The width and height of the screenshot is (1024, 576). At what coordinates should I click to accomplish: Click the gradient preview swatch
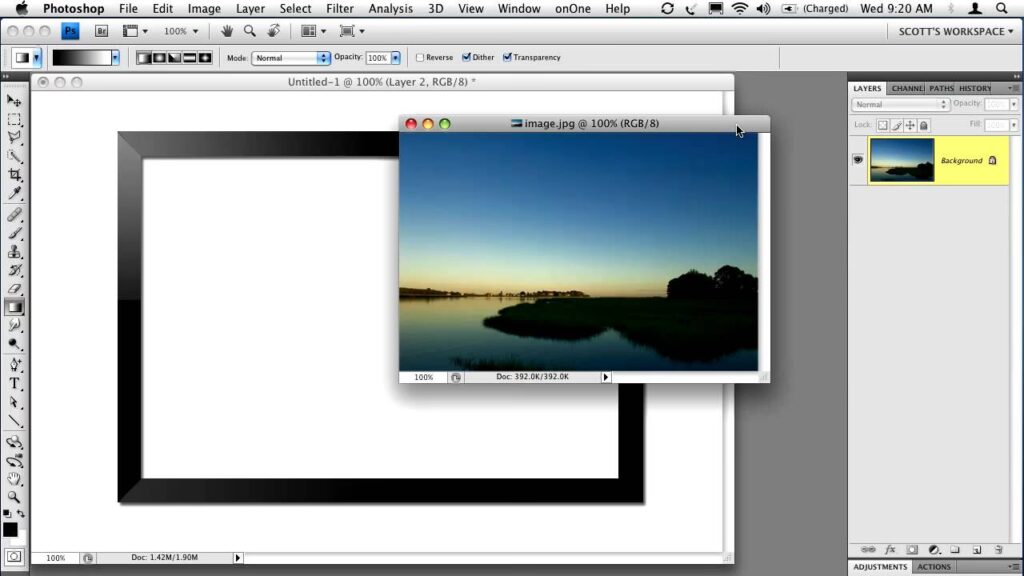pos(81,58)
